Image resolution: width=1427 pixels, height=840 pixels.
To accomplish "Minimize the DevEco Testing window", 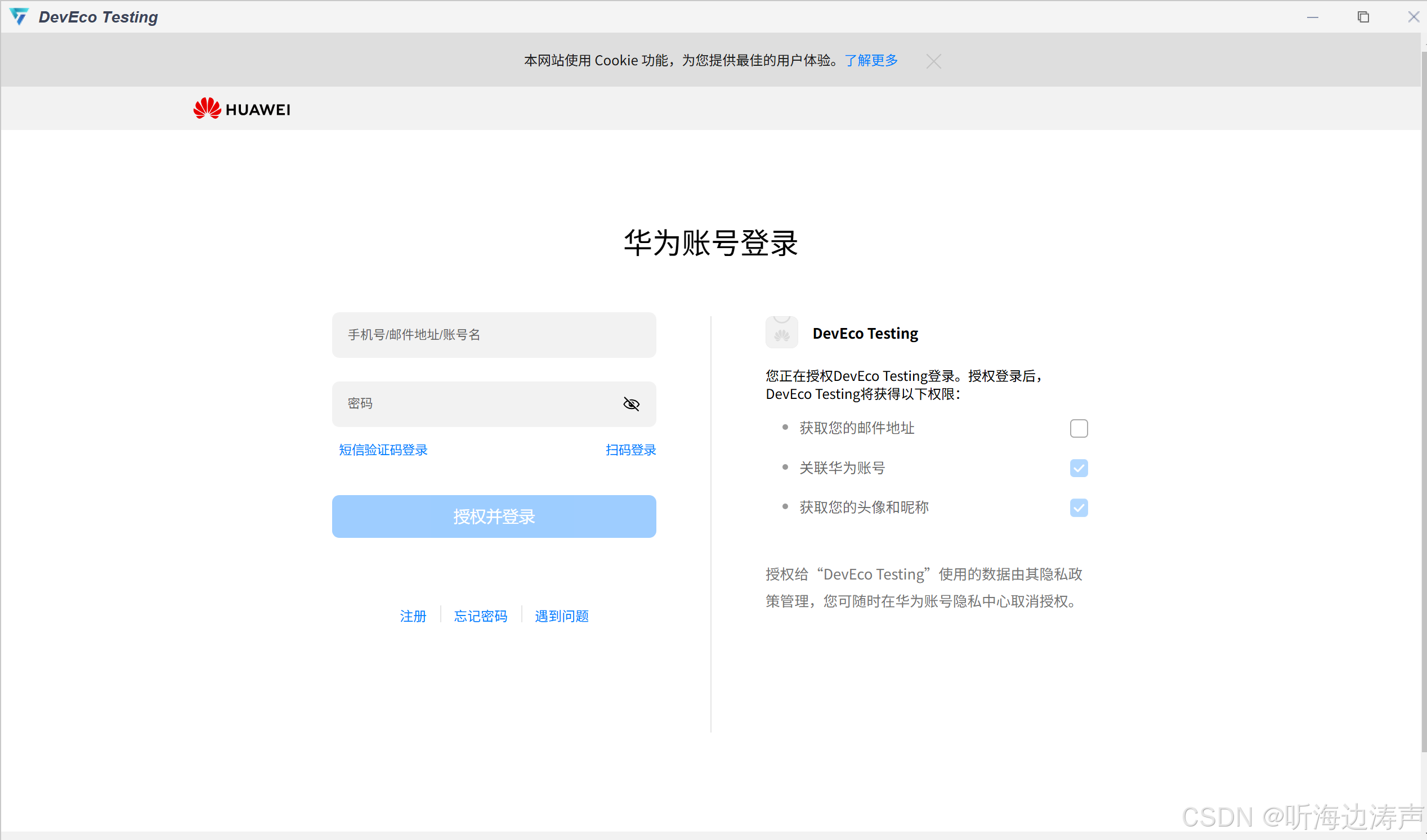I will click(1312, 17).
